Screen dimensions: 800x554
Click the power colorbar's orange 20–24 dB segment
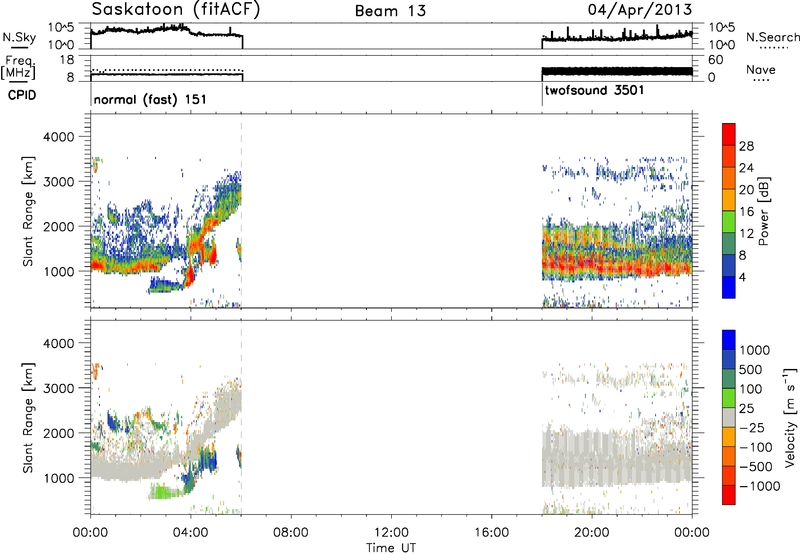point(729,178)
